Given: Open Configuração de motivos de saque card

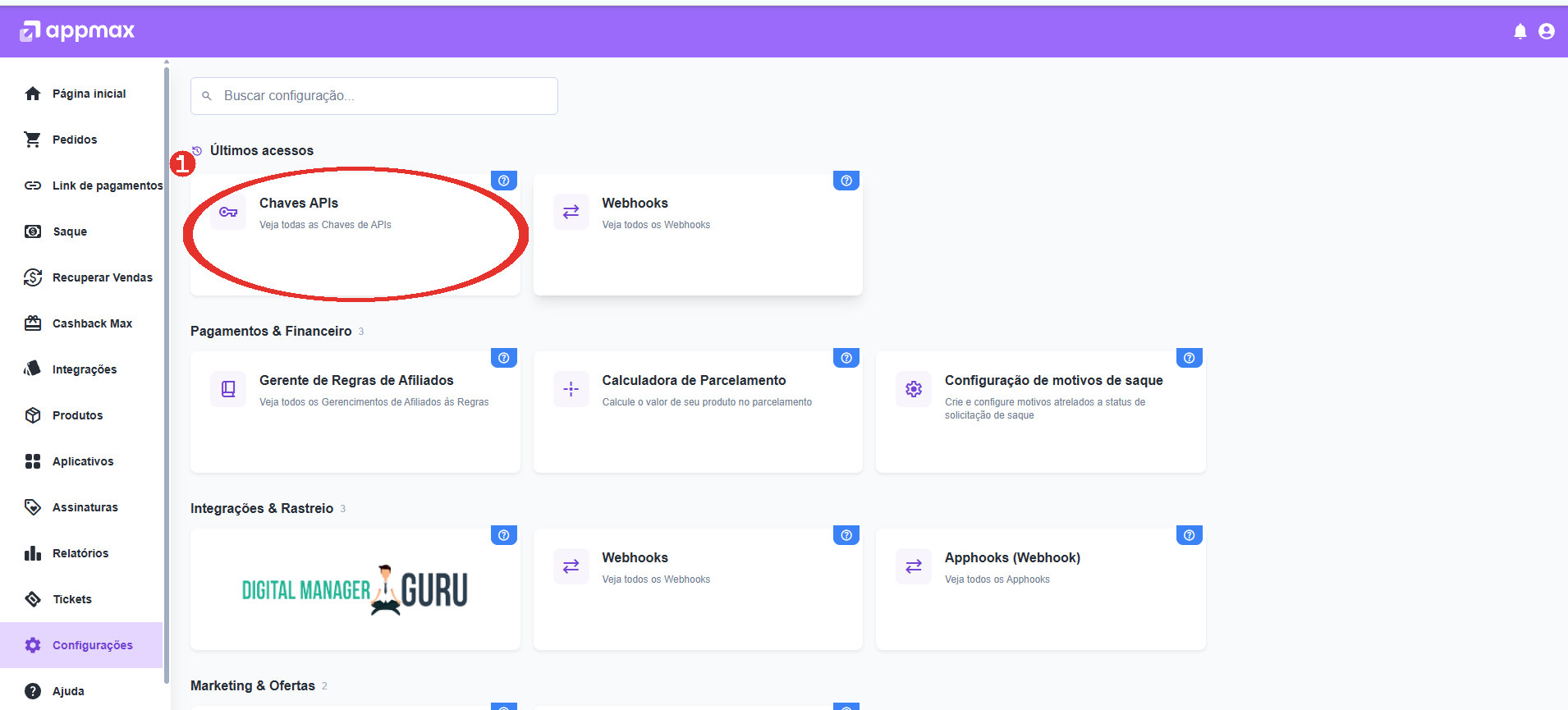Looking at the screenshot, I should coord(1041,412).
